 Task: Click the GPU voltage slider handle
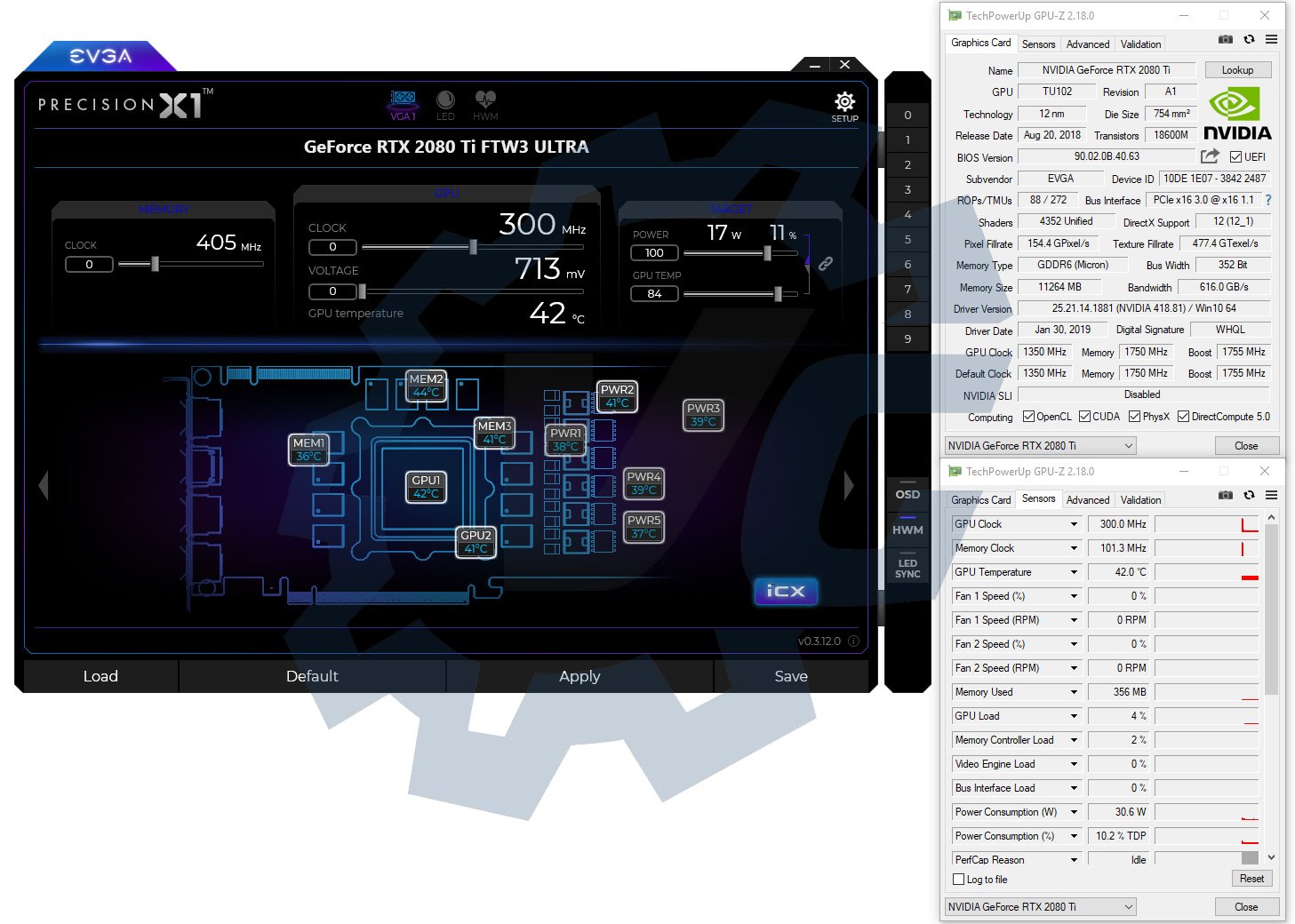[362, 291]
